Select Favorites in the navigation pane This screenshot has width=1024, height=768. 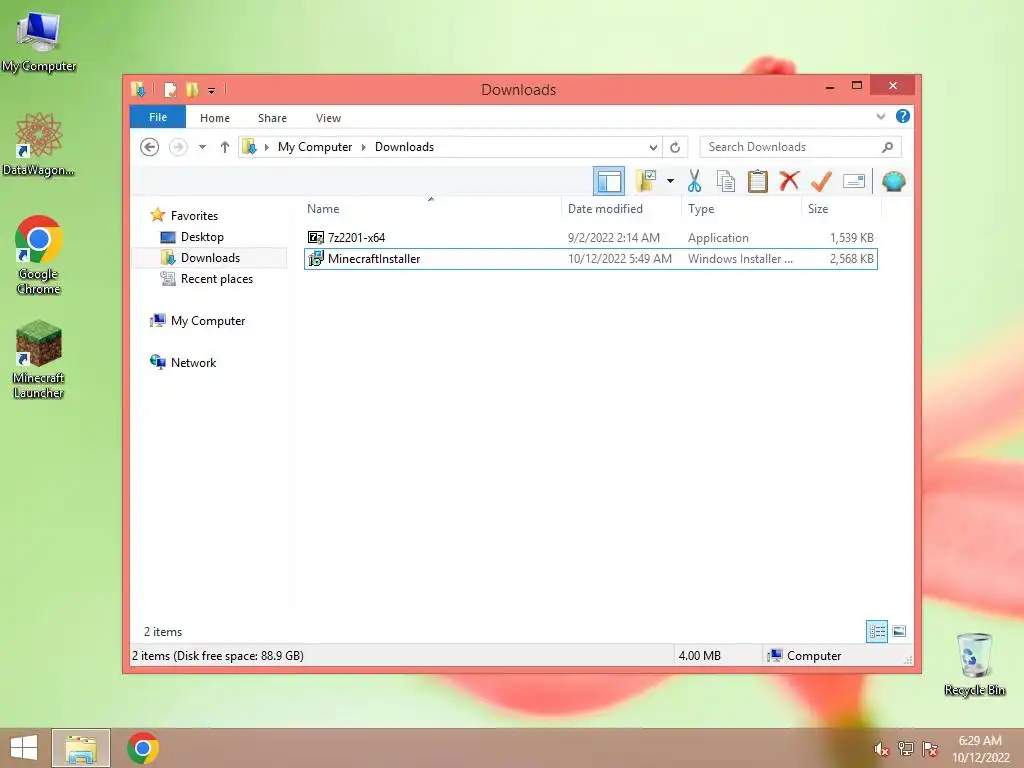pos(194,216)
